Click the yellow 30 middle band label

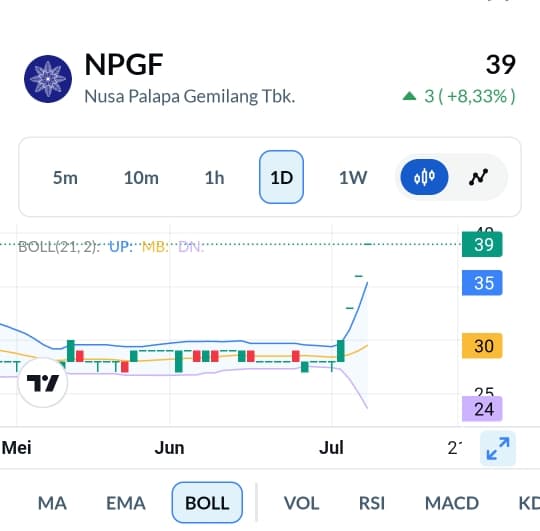(482, 346)
